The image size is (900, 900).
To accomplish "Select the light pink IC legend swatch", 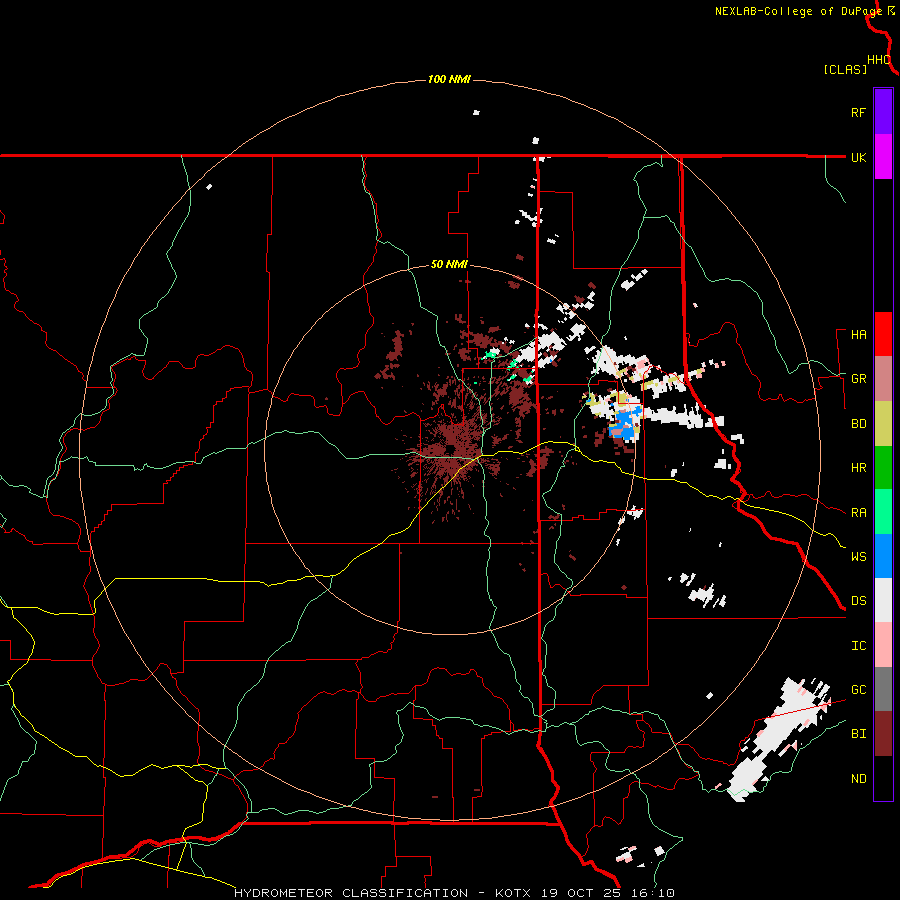I will pyautogui.click(x=883, y=645).
